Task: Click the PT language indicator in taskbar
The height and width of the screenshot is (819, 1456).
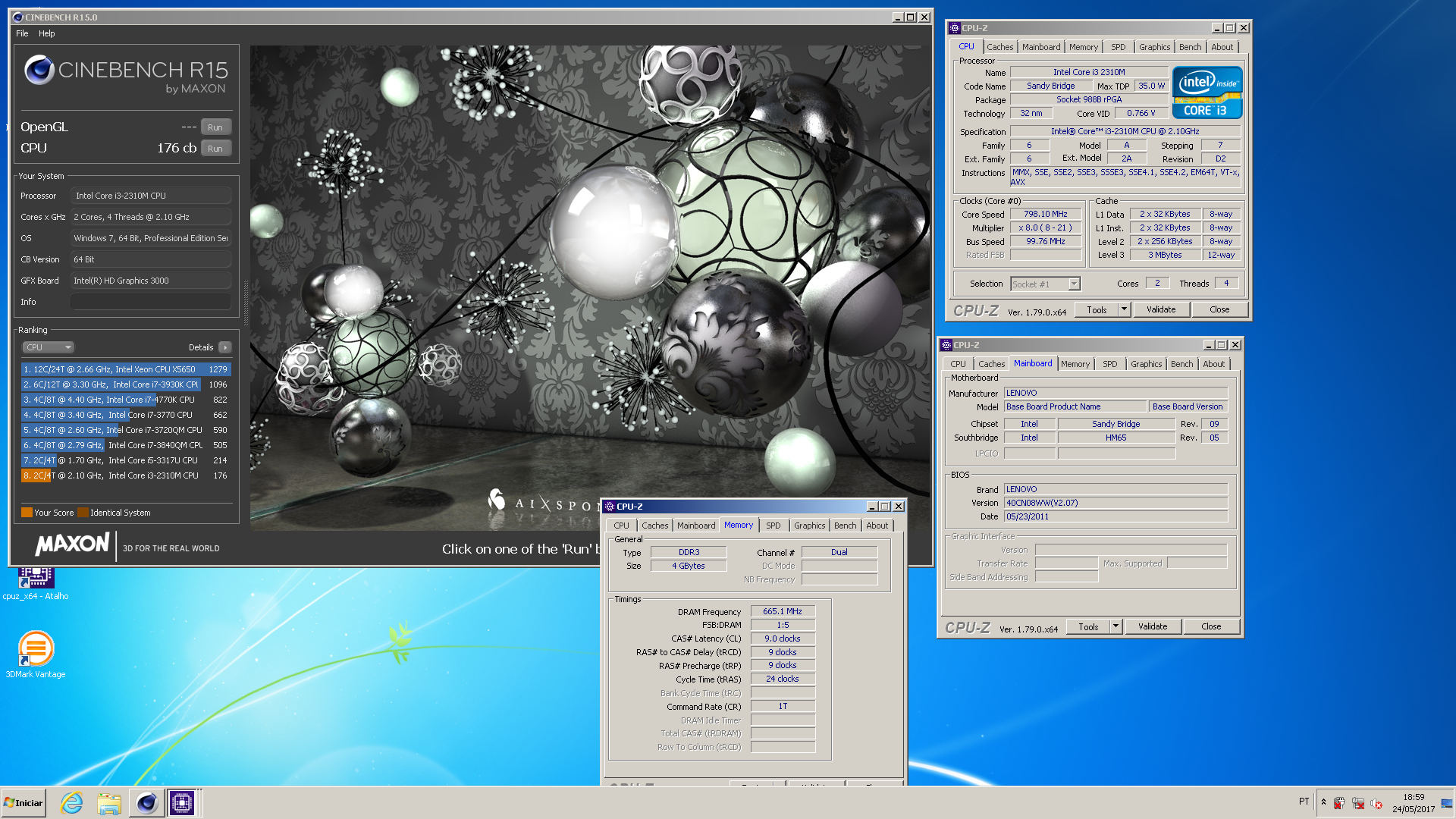Action: 1304,802
